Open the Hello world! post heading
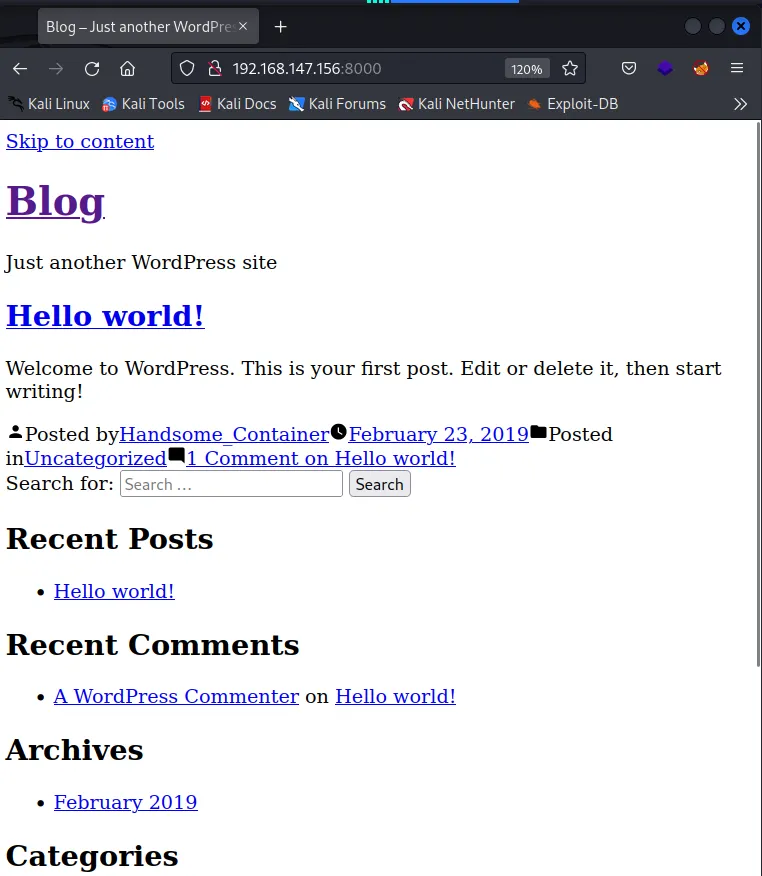762x876 pixels. [105, 316]
